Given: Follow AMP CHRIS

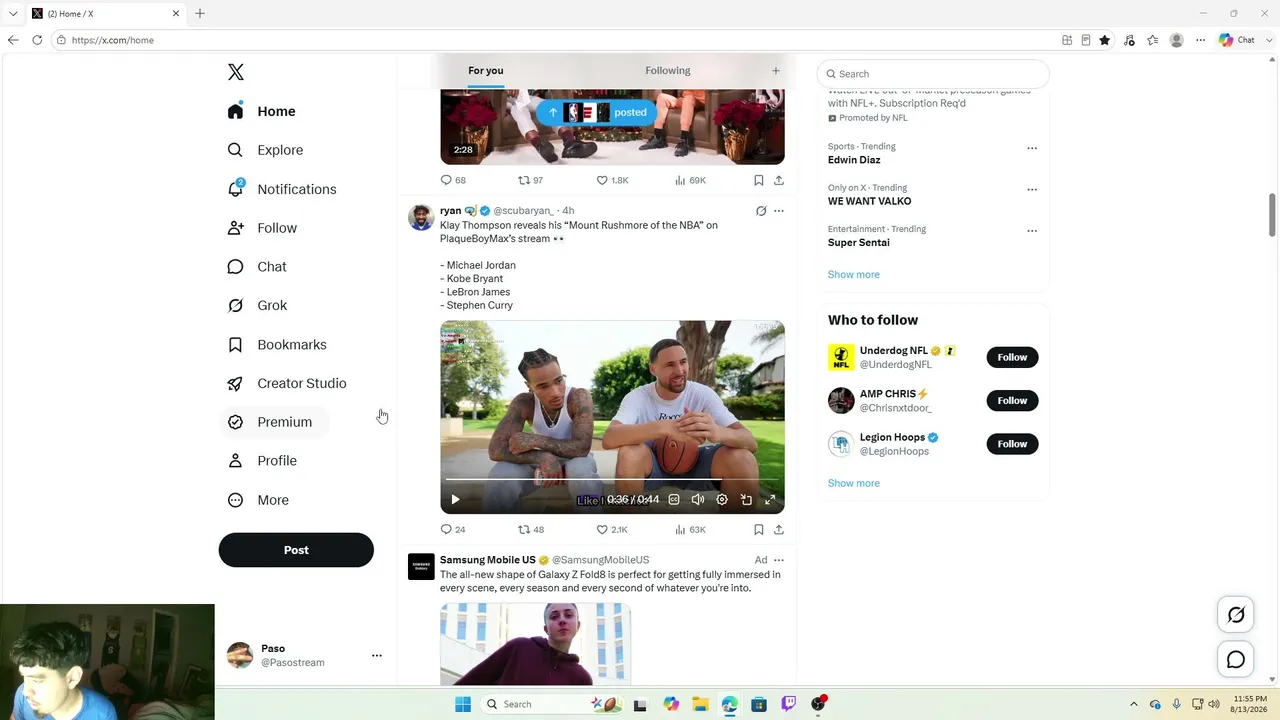Looking at the screenshot, I should click(x=1012, y=400).
